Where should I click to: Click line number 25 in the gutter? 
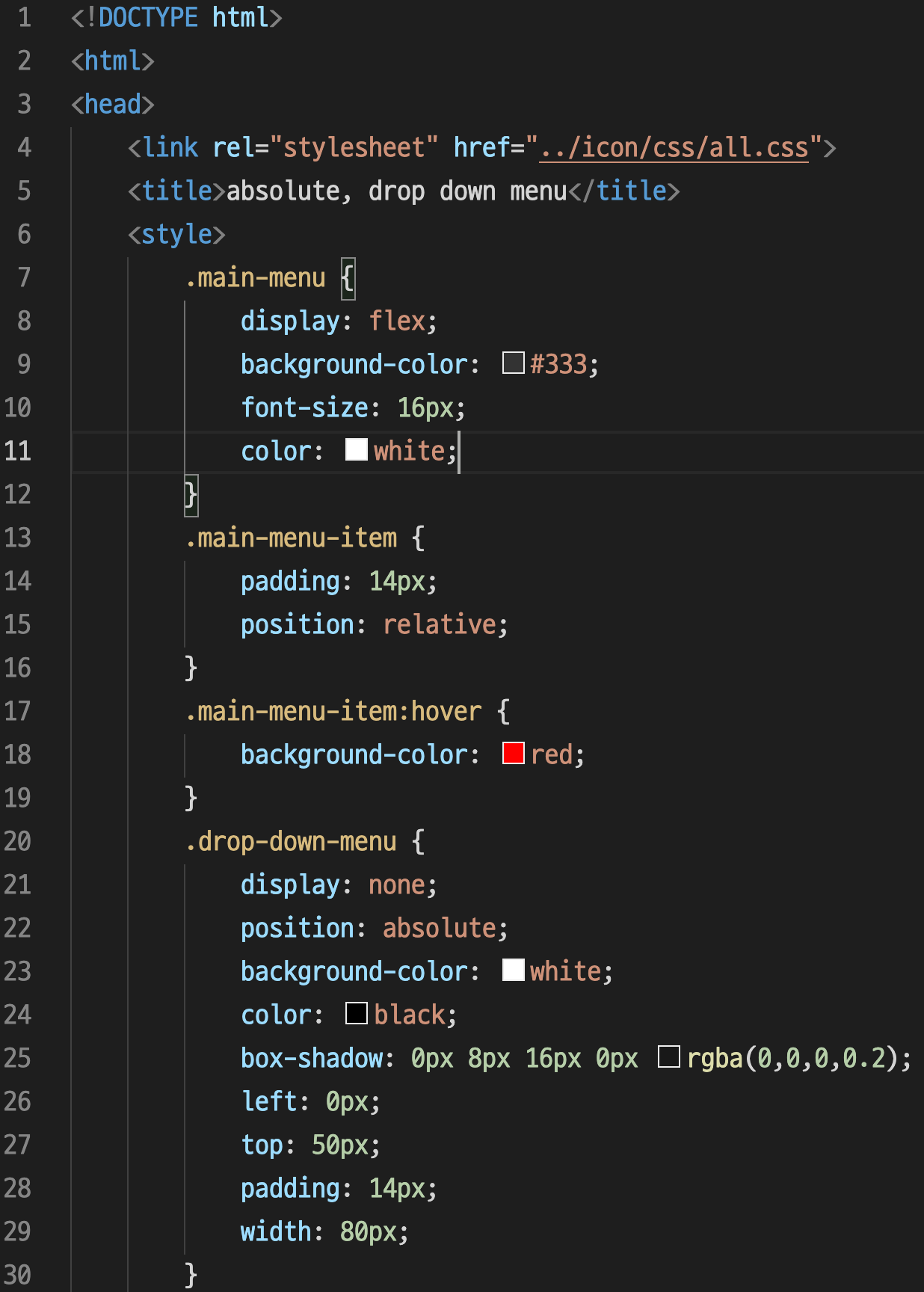18,1058
